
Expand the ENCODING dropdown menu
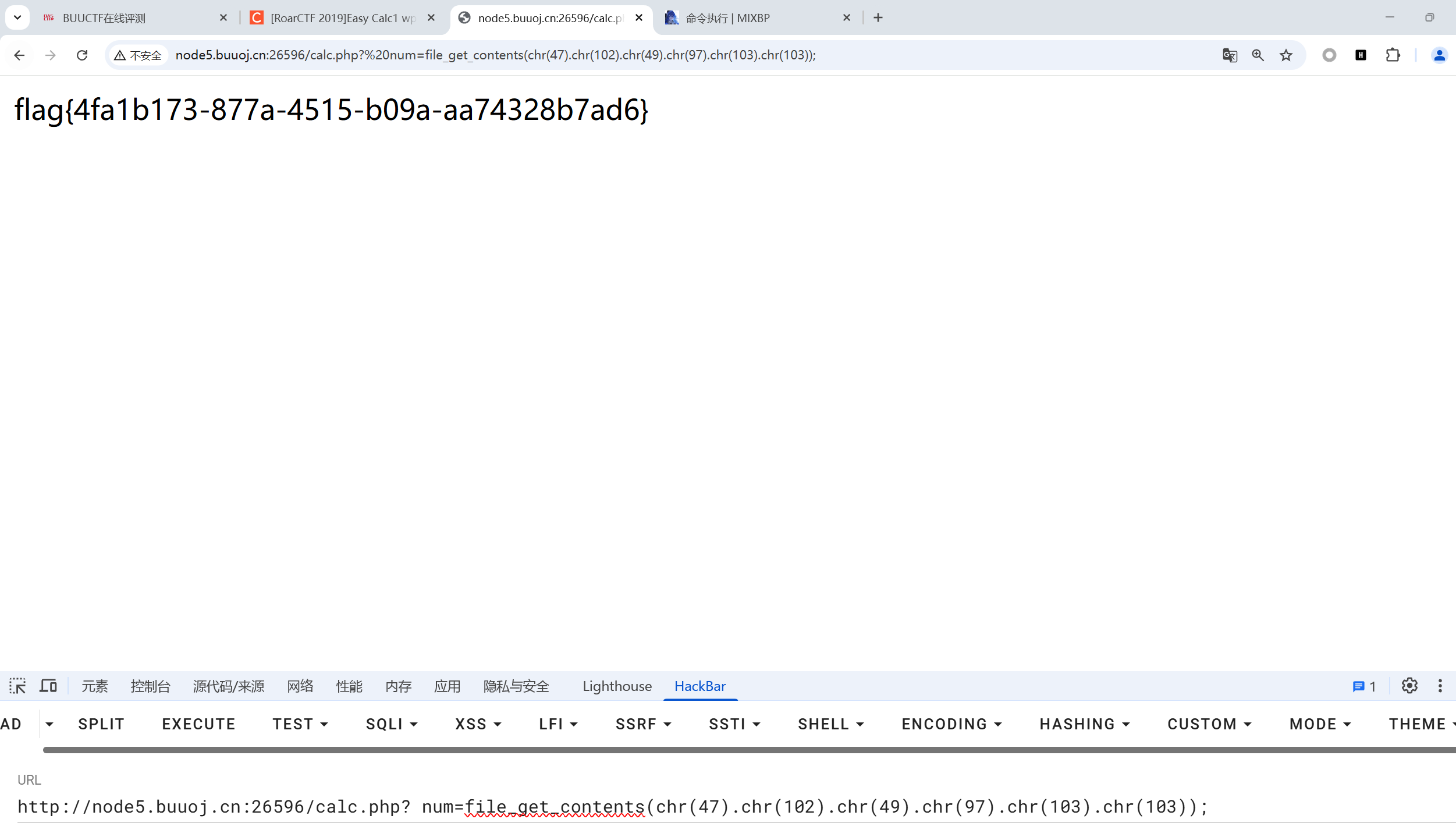951,724
